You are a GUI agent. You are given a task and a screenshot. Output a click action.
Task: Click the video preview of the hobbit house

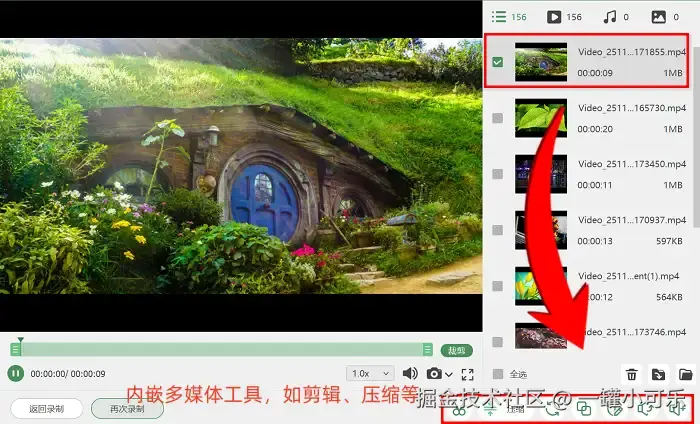[x=241, y=166]
